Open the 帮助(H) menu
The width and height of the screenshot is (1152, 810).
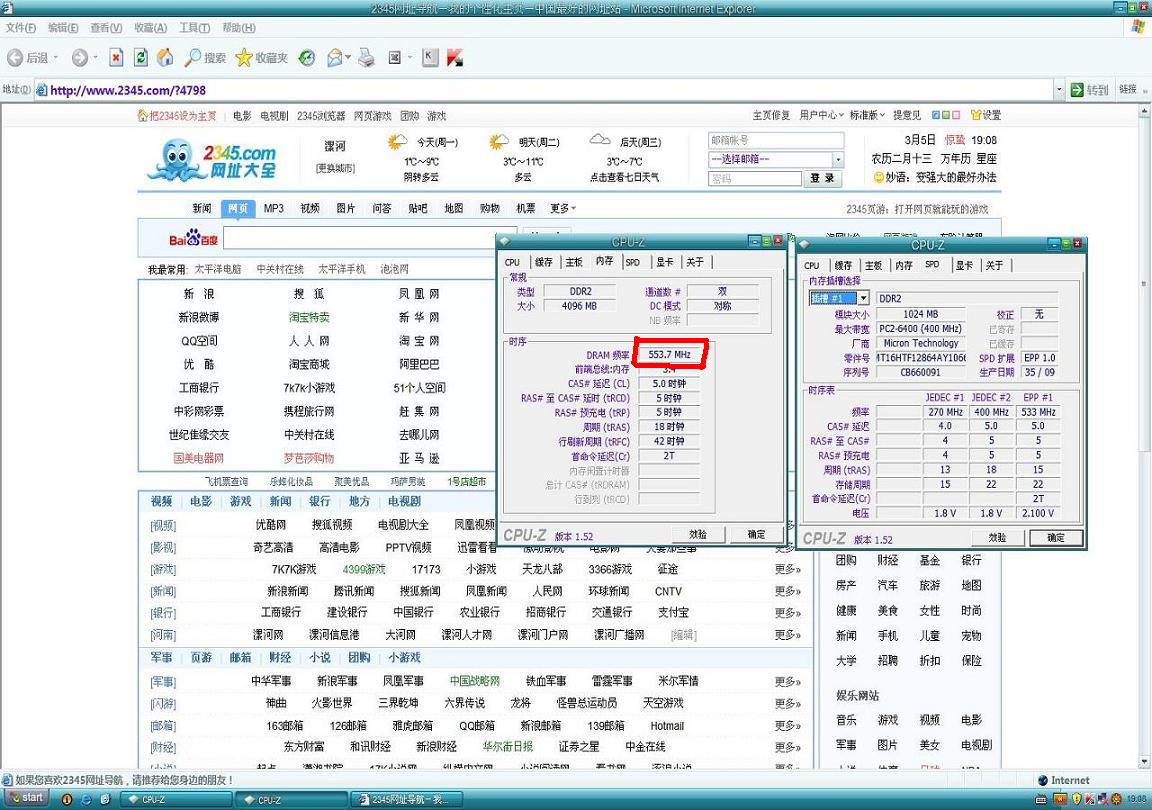click(x=238, y=27)
